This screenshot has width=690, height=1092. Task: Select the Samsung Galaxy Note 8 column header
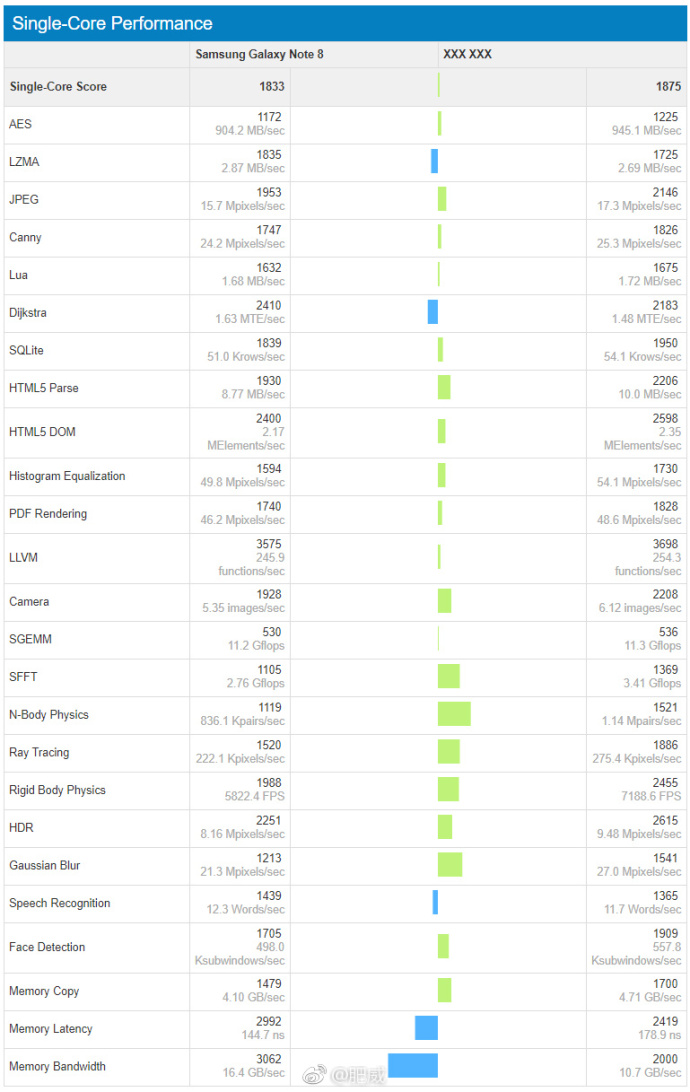pos(259,54)
